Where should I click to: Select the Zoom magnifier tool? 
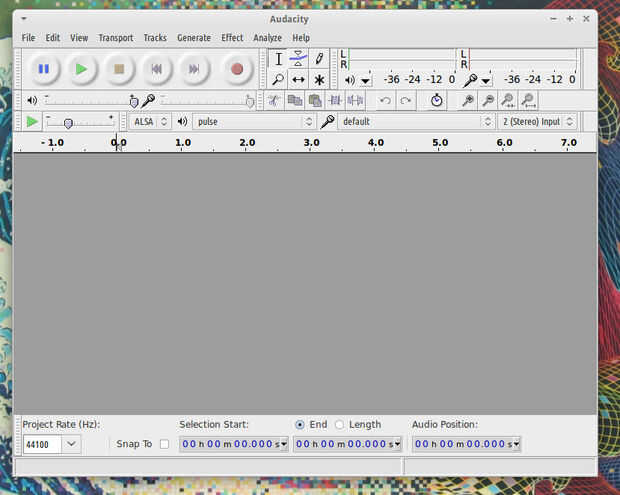[x=278, y=79]
